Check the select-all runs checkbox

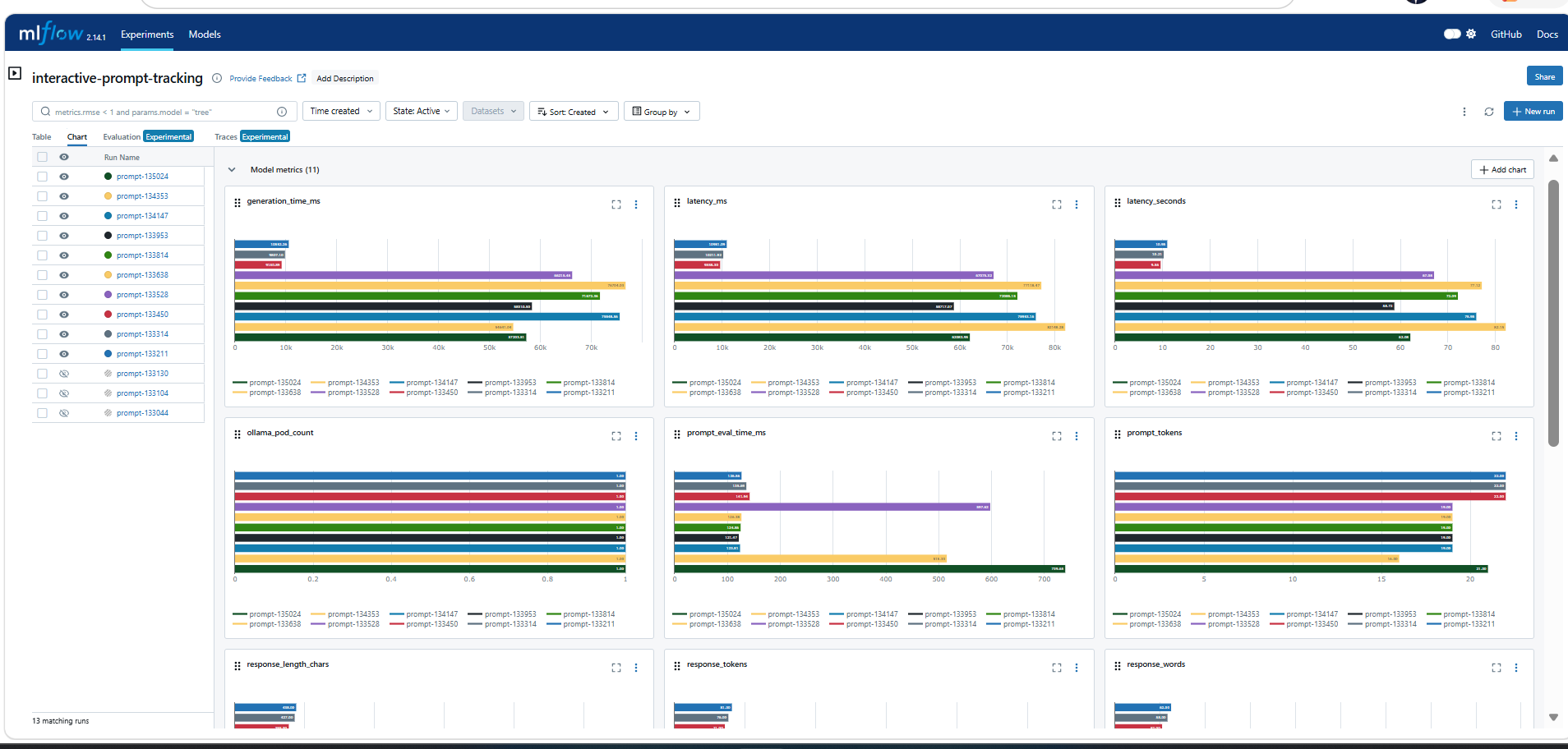click(x=42, y=157)
